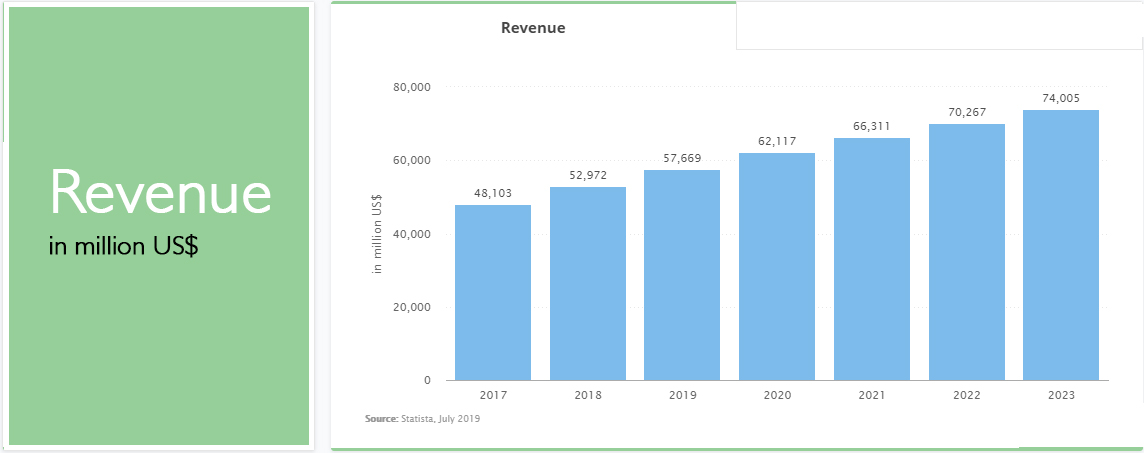The width and height of the screenshot is (1144, 453).
Task: Click the 52,972 value label
Action: tap(588, 175)
